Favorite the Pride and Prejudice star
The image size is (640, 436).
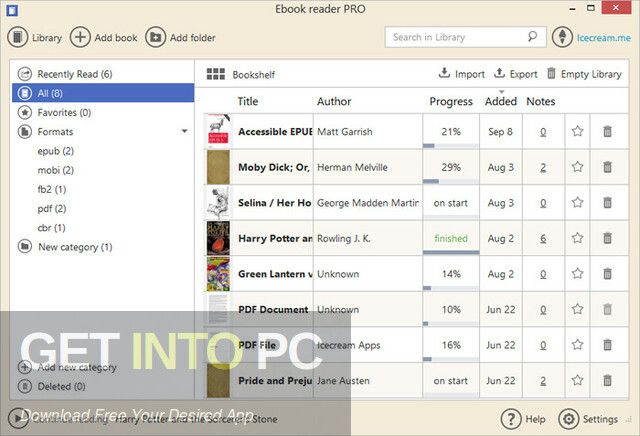point(577,380)
